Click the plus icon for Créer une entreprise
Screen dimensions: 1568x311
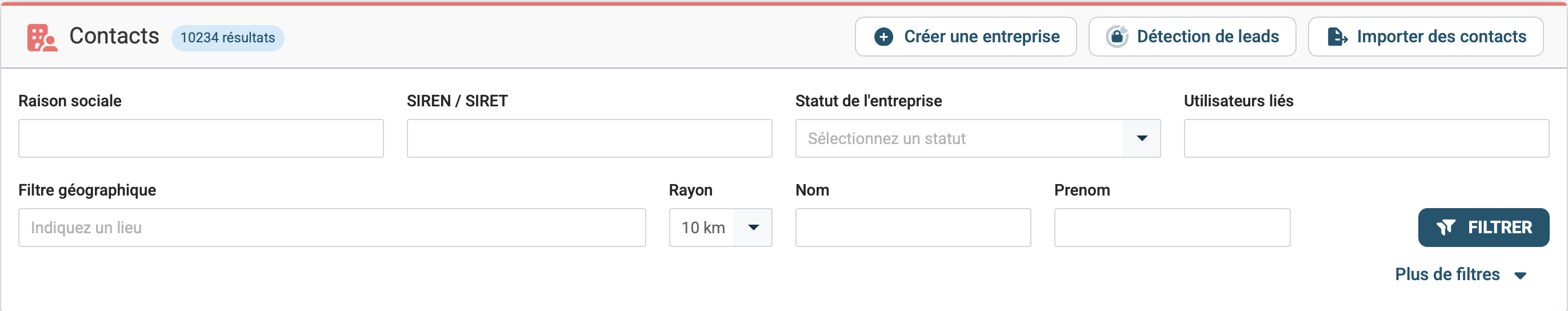(883, 37)
